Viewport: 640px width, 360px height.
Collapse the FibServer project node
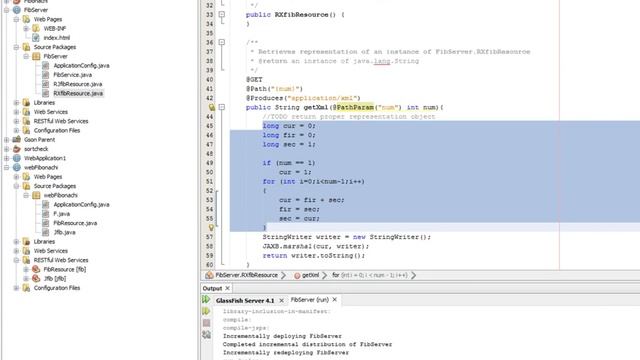(7, 10)
